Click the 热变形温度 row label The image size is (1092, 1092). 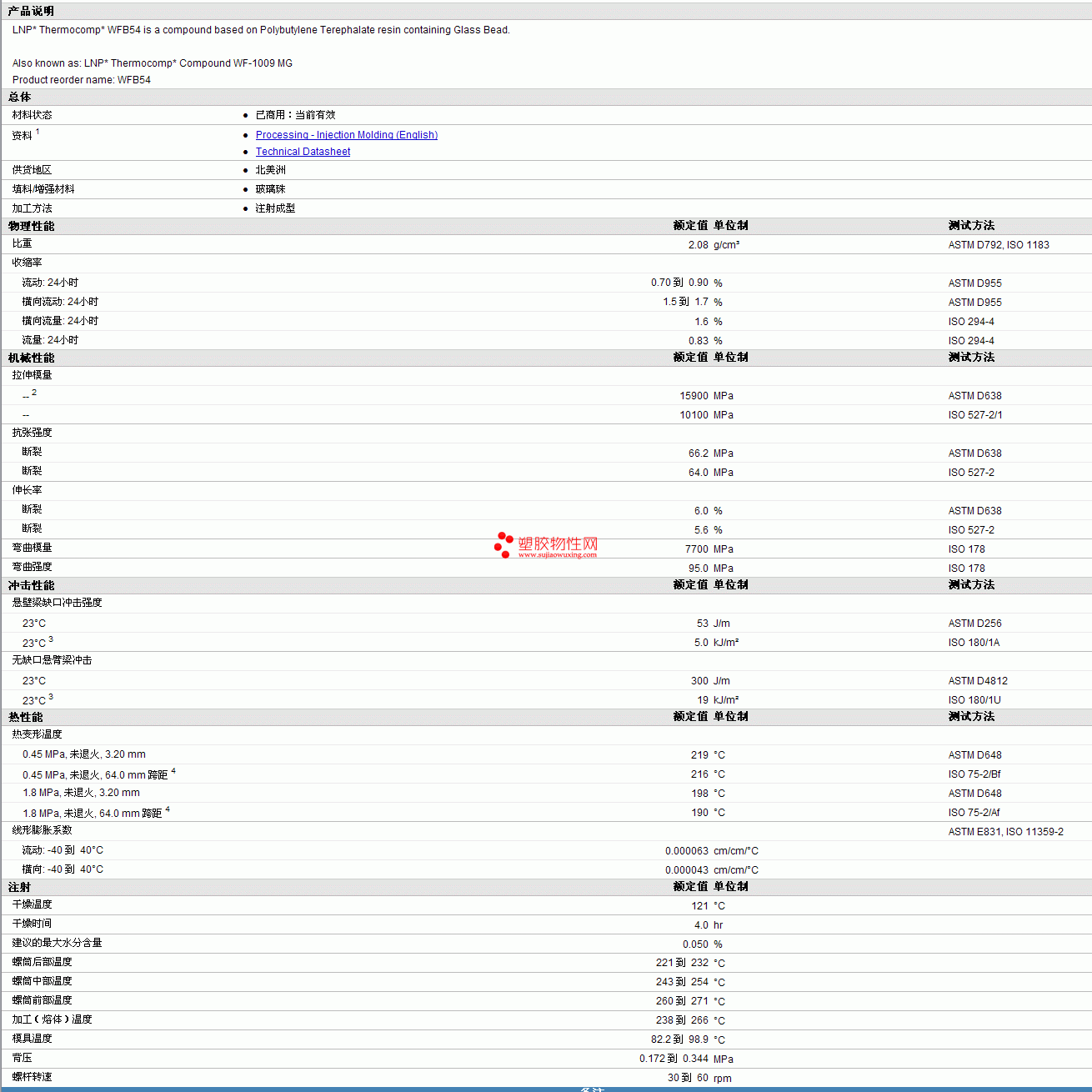click(37, 734)
